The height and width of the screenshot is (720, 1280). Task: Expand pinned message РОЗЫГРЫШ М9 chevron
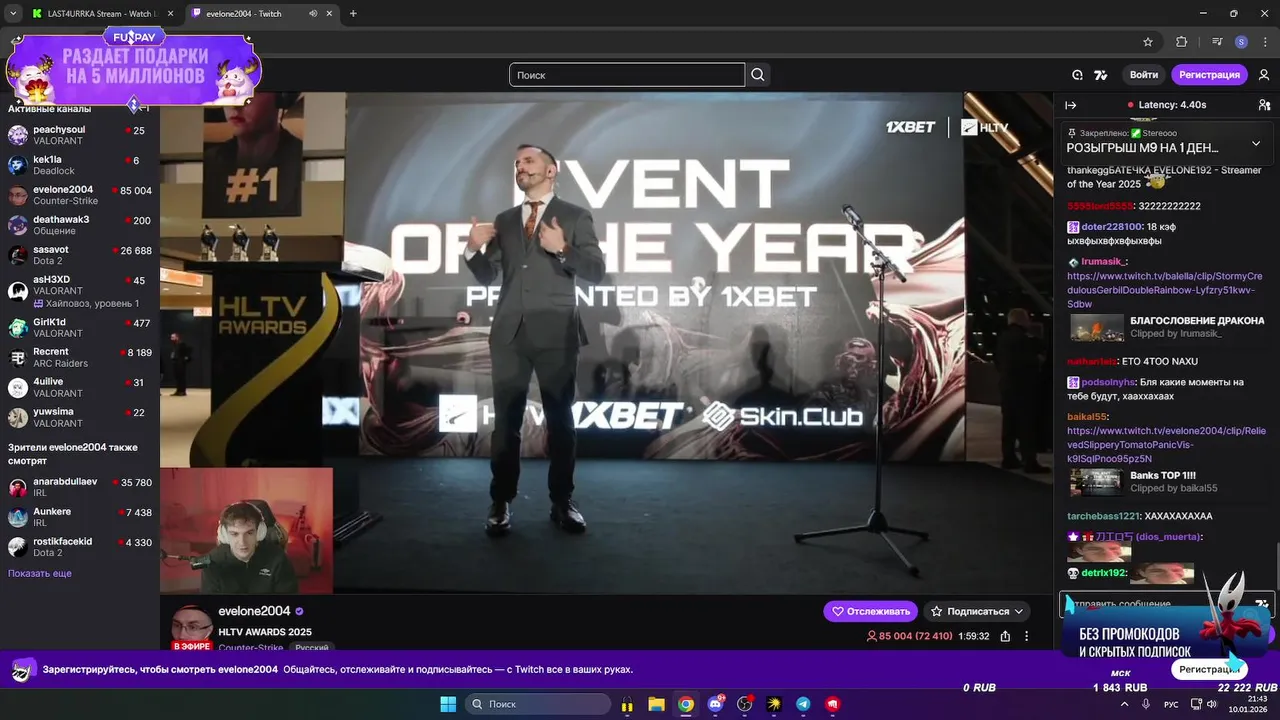[x=1256, y=143]
